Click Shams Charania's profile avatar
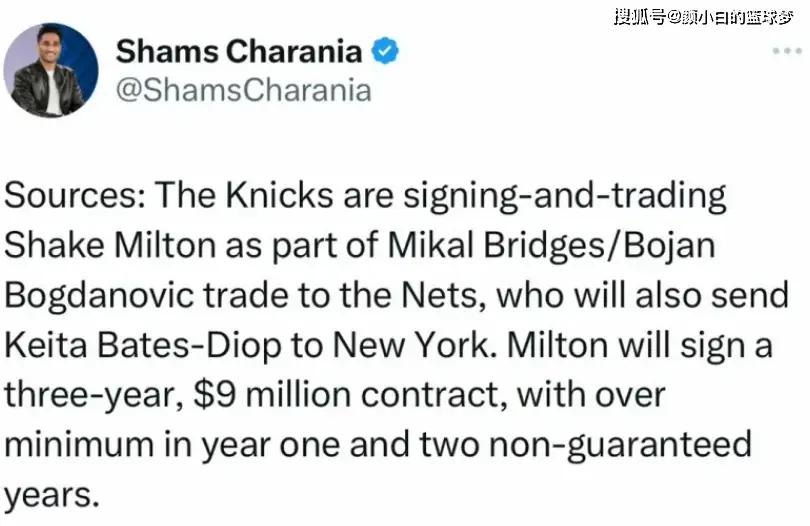 [51, 70]
